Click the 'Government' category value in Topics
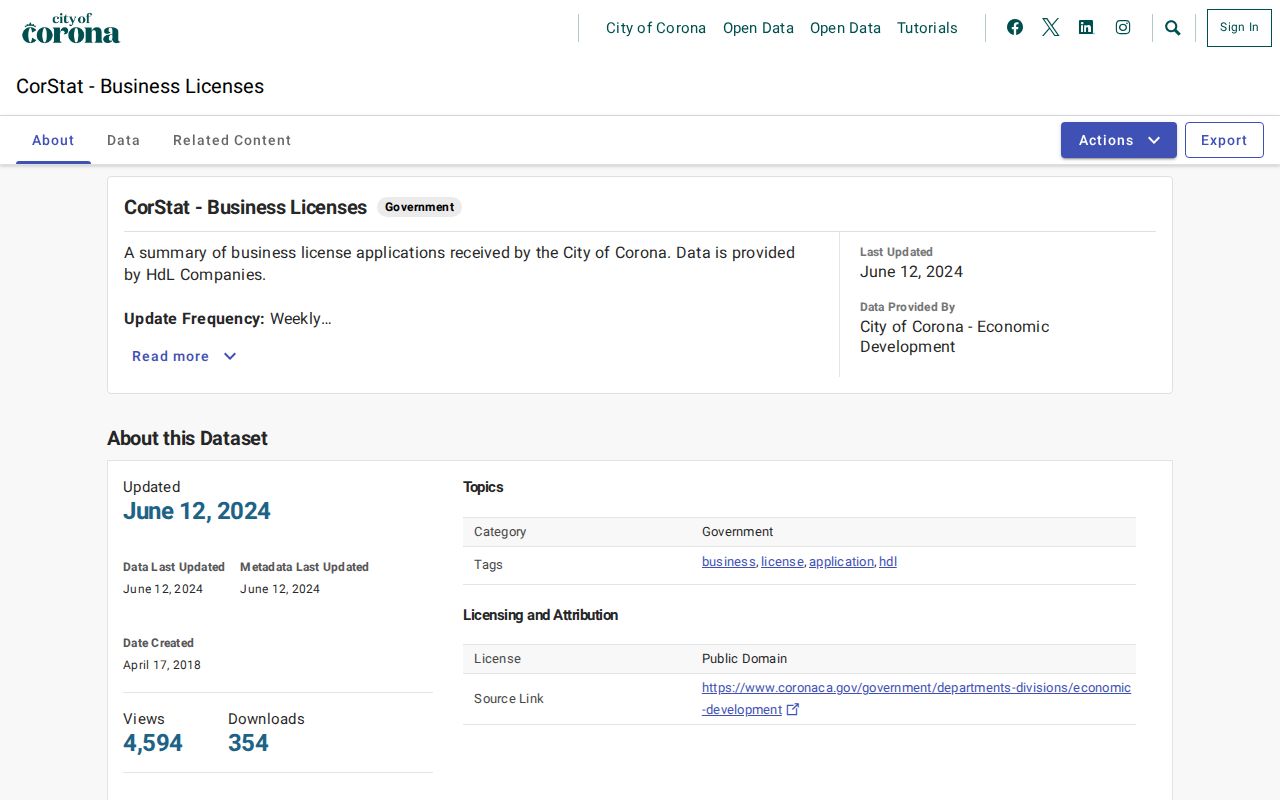 pos(737,532)
